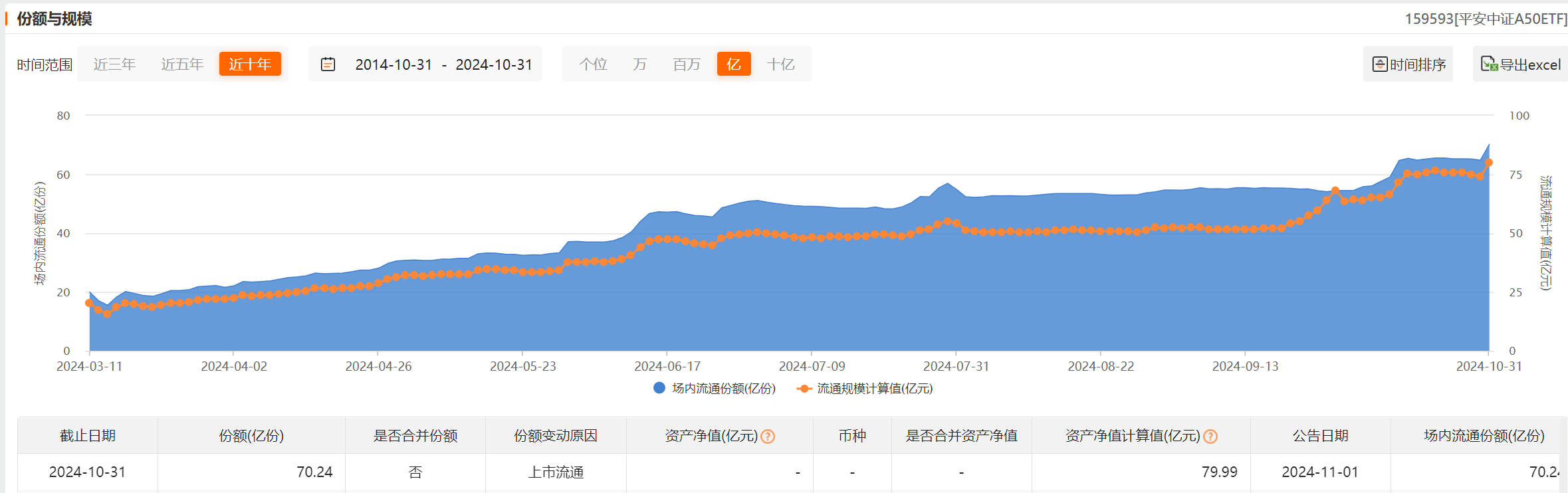Click help icon beside 资产净值(亿元)
1568x493 pixels.
(x=768, y=437)
